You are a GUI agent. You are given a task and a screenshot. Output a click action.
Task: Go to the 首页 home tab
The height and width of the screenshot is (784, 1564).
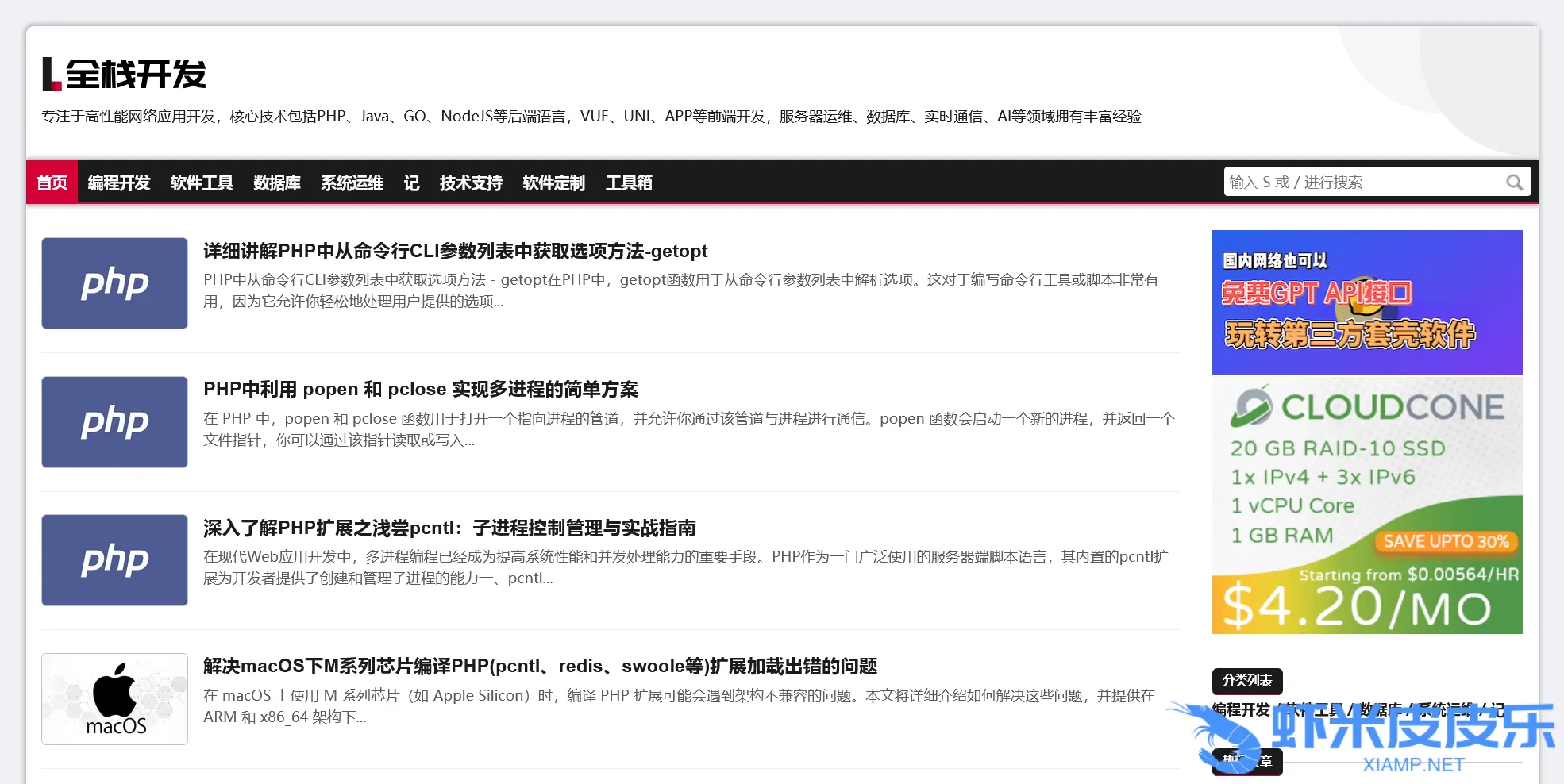[x=52, y=183]
